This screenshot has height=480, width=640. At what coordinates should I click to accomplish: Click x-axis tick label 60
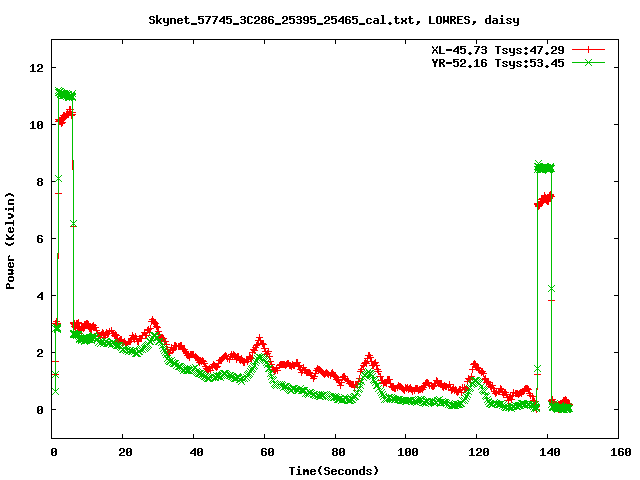click(x=267, y=452)
